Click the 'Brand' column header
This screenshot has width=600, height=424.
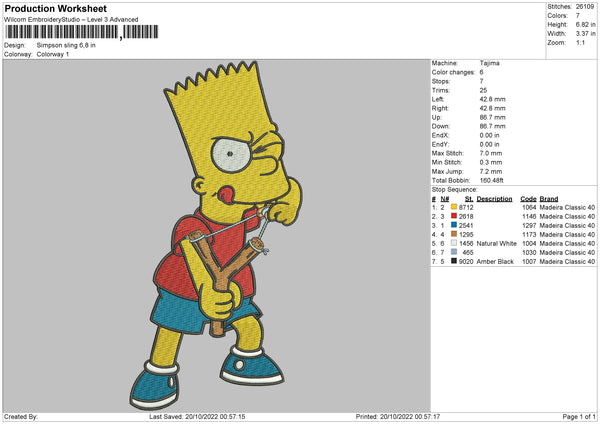(549, 199)
